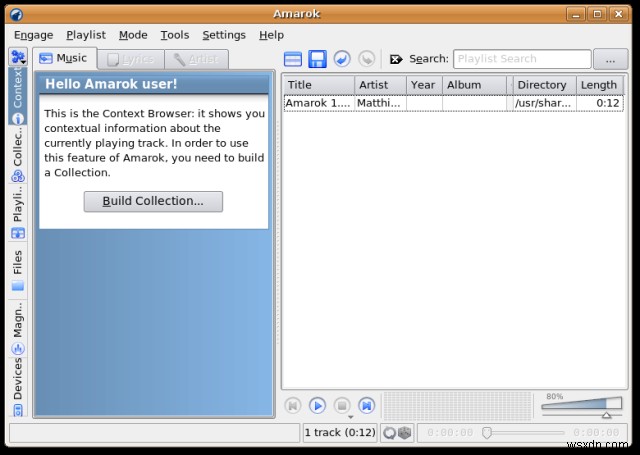Focus the Playlist Search field
This screenshot has width=640, height=455.
point(522,59)
